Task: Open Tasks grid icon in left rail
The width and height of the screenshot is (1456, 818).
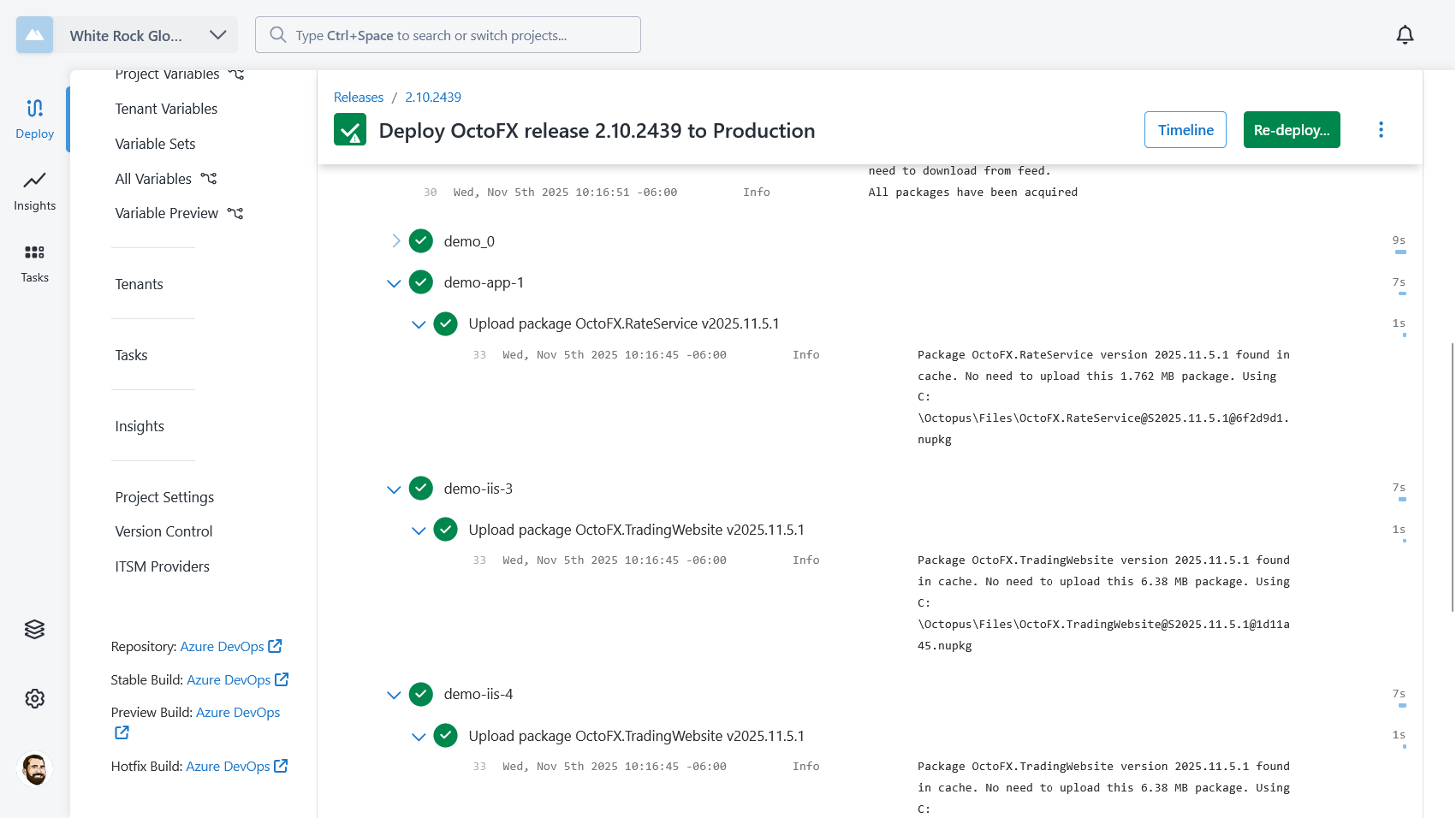Action: (34, 262)
